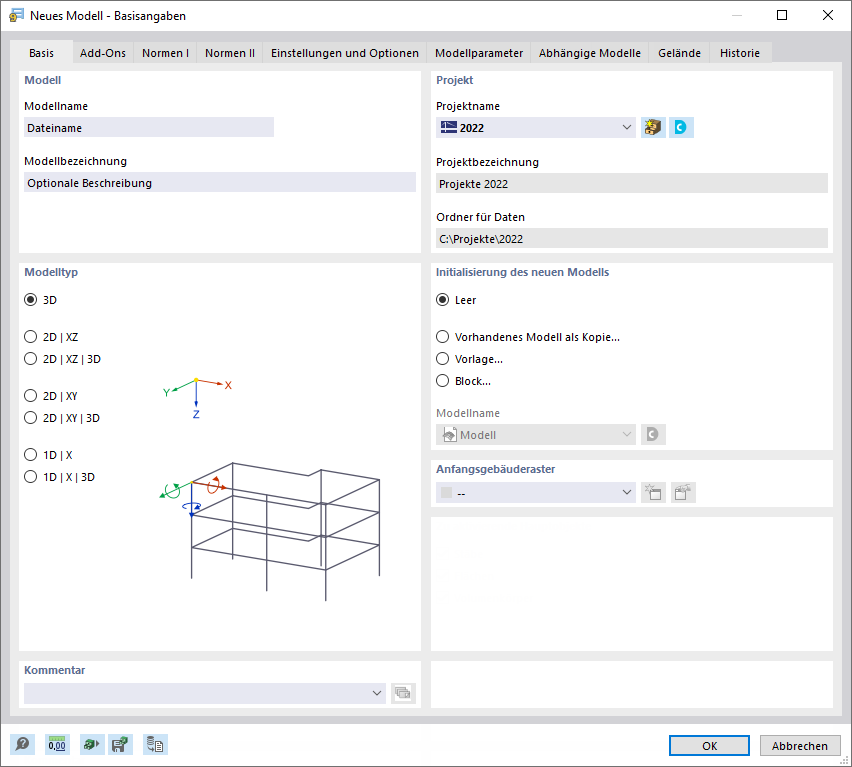Expand the Anfangsgebäuderaster dropdown
This screenshot has width=852, height=767.
(626, 492)
